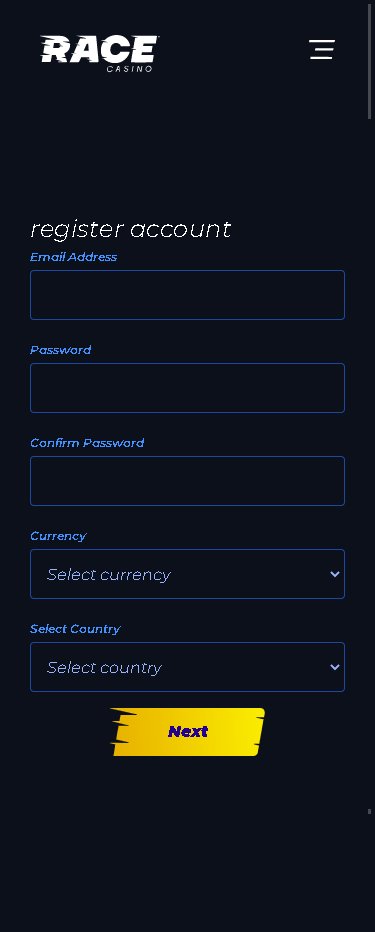The width and height of the screenshot is (375, 932).
Task: Open the Select country dropdown
Action: [187, 667]
